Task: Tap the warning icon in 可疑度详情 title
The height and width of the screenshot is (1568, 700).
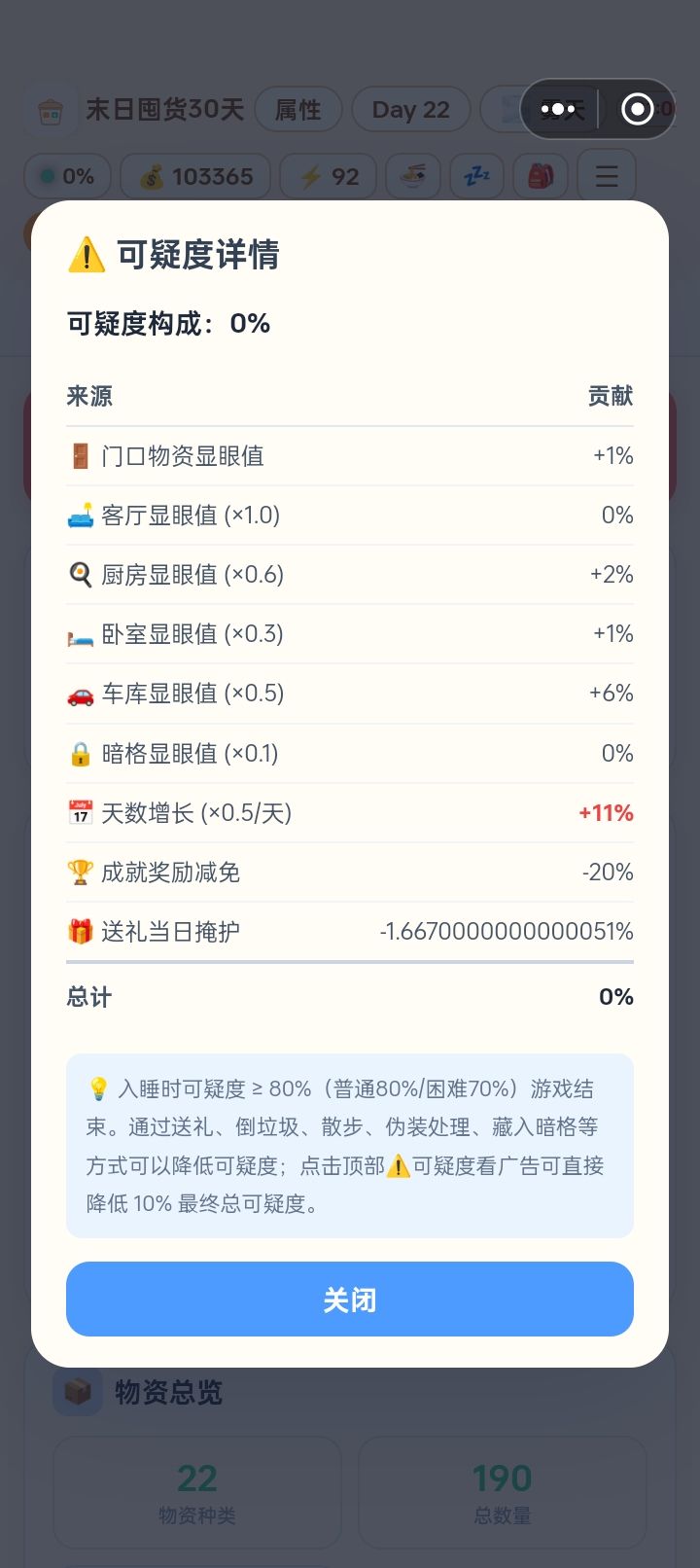Action: 87,255
